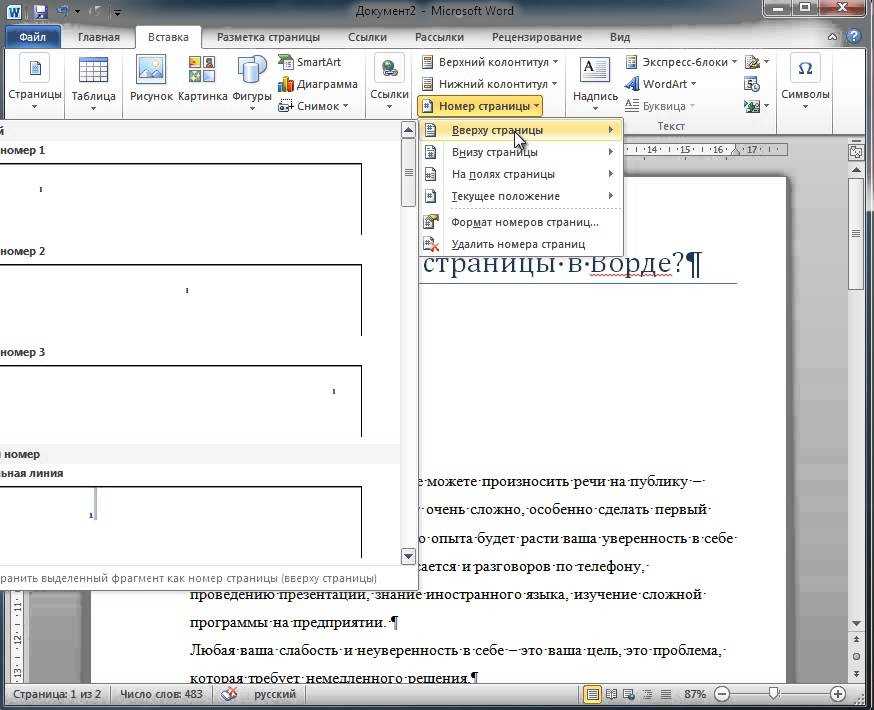Switch to Outline view
This screenshot has height=710, width=874.
(648, 694)
